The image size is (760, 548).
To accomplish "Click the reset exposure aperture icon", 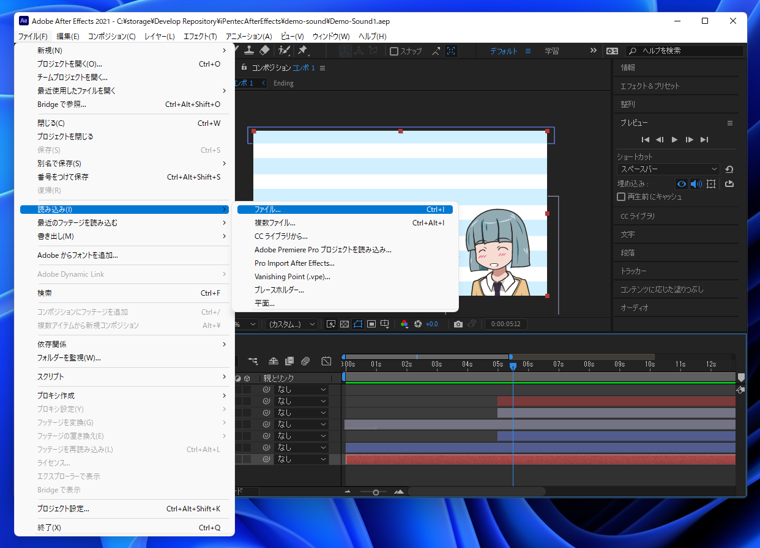I will pyautogui.click(x=418, y=324).
